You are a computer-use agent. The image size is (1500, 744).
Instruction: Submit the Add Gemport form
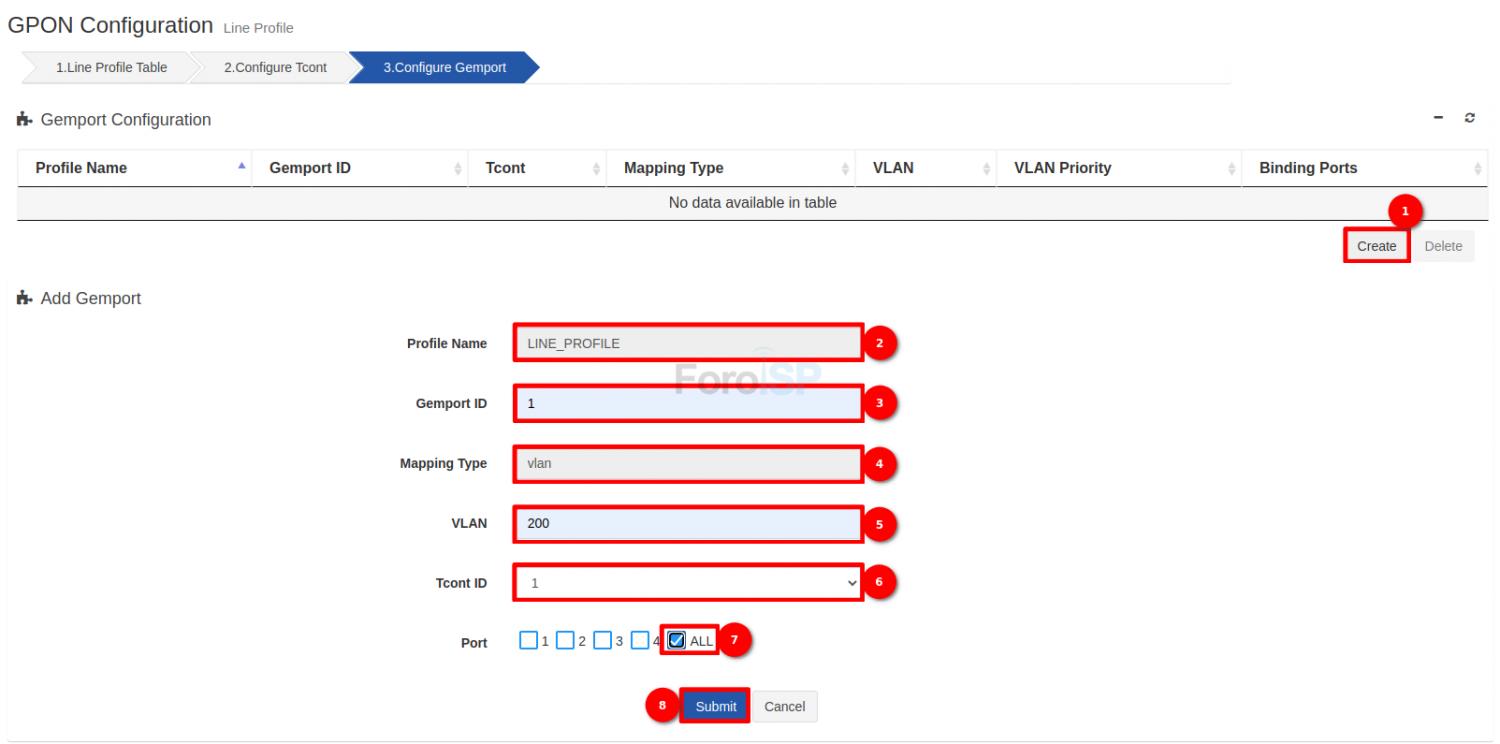715,706
